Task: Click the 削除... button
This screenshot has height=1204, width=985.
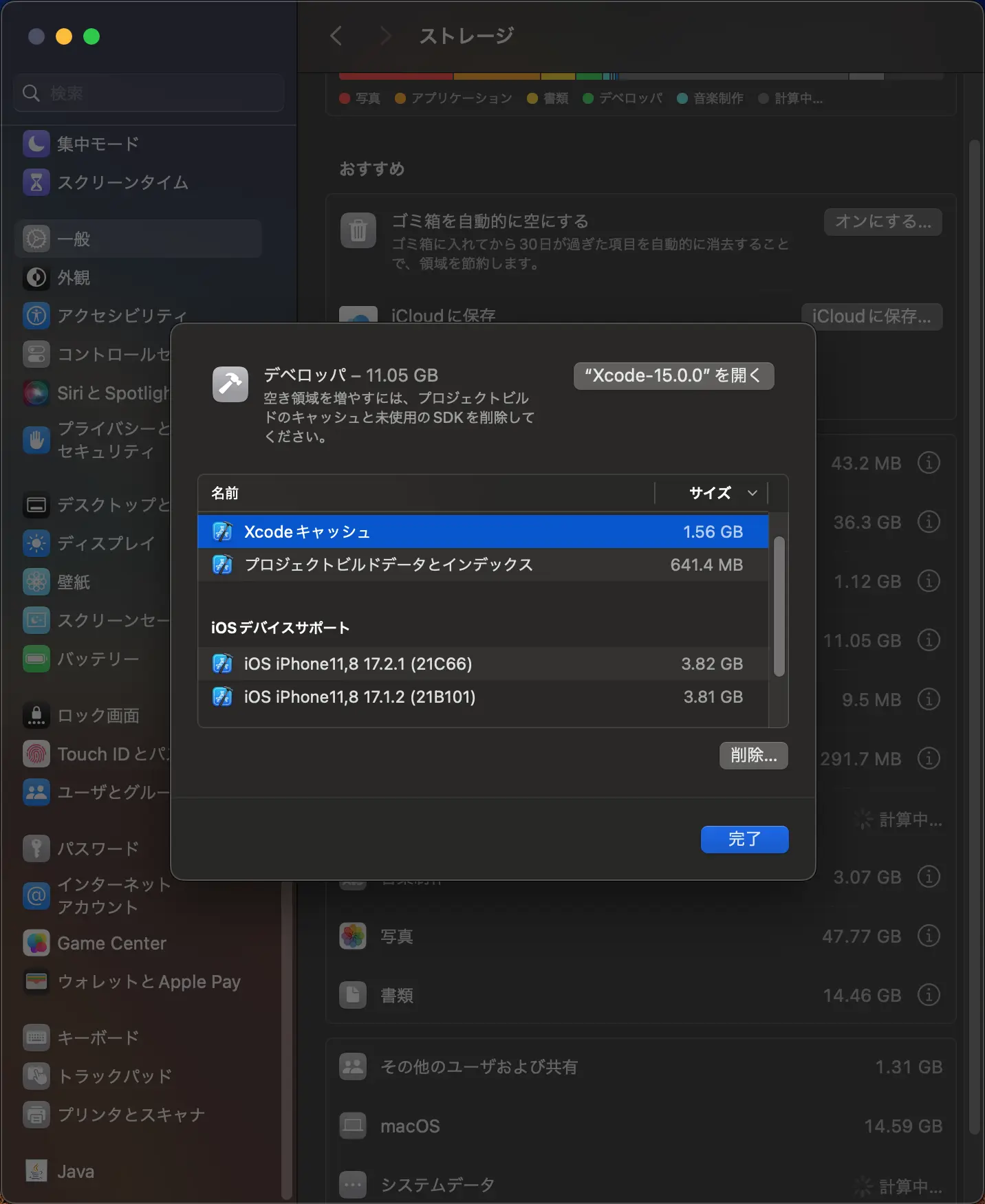Action: [754, 756]
